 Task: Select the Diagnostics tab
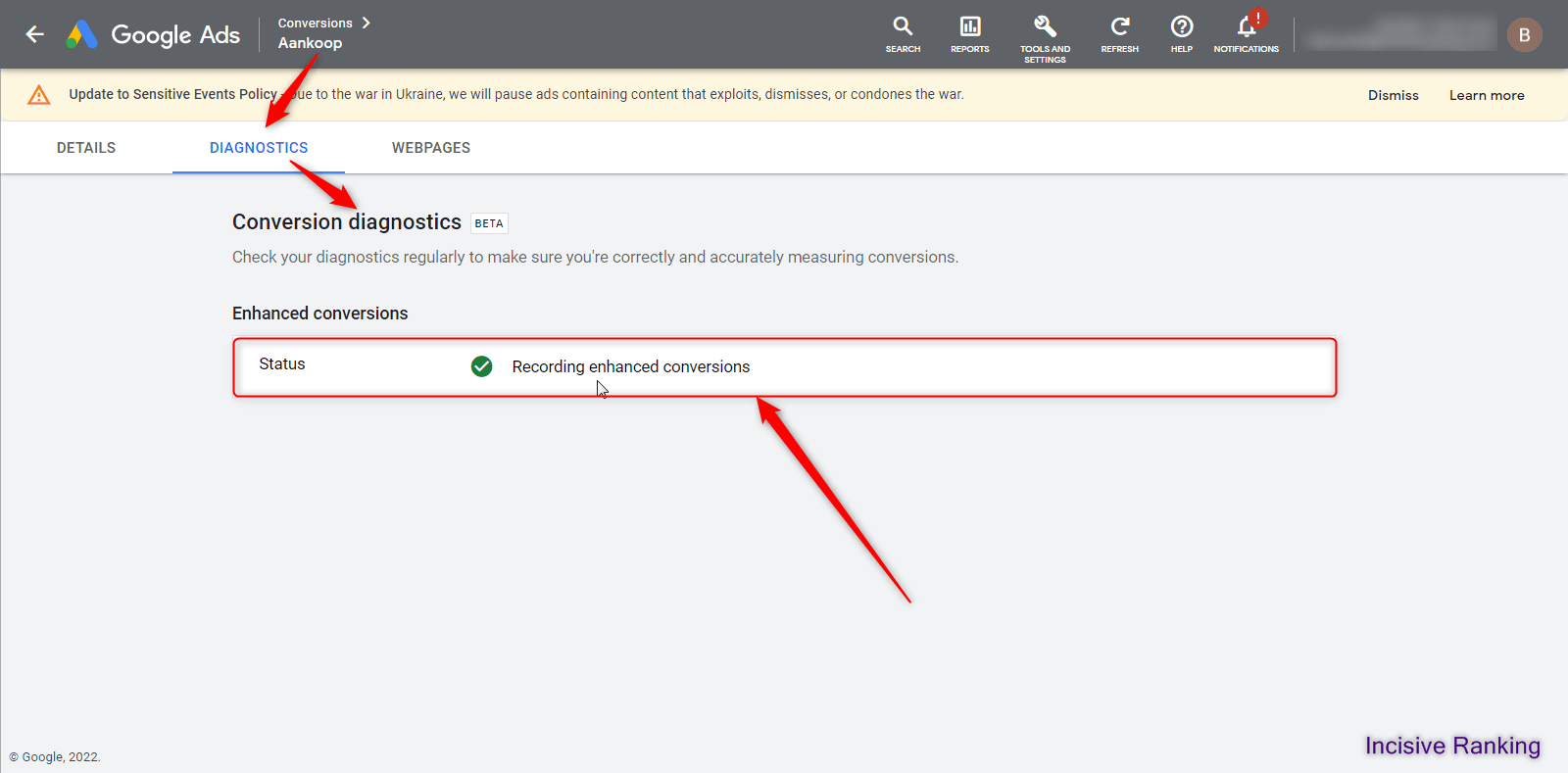tap(259, 148)
